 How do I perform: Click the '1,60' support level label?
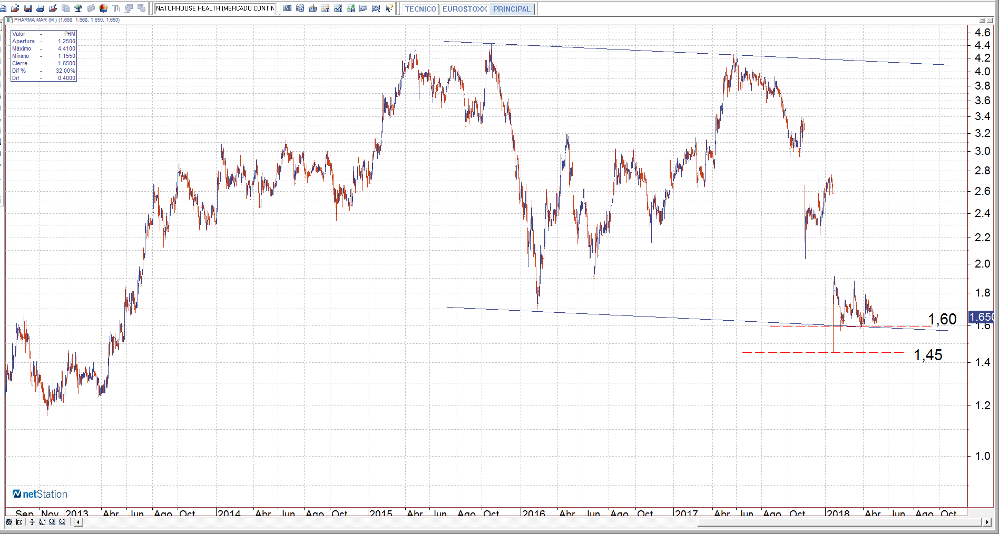942,319
